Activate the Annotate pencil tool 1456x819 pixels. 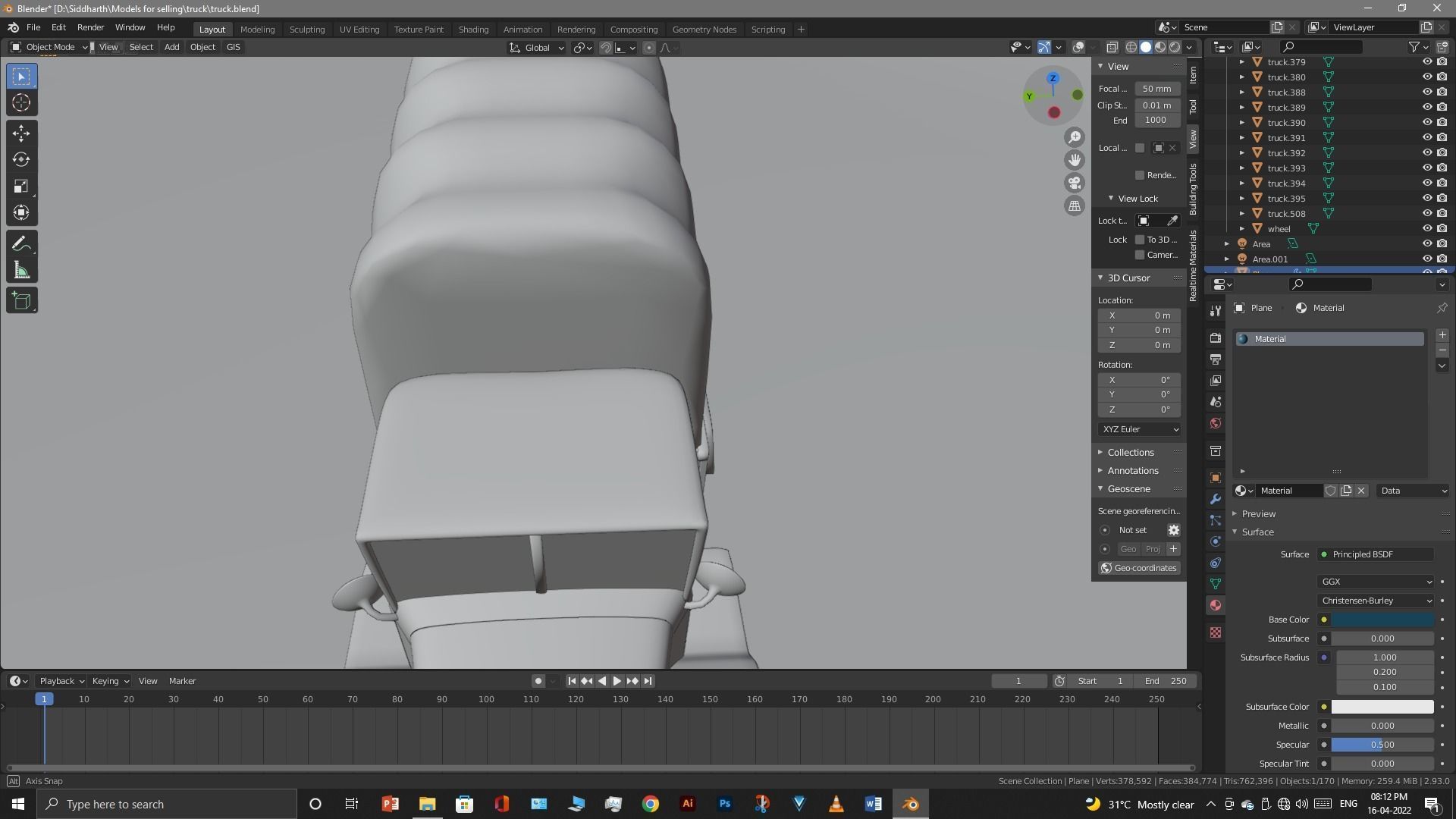click(x=21, y=244)
